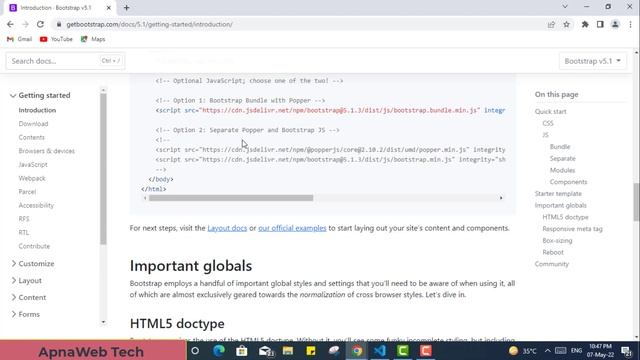This screenshot has width=640, height=360.
Task: Click the sidebar navigation scrollbar
Action: pyautogui.click(x=103, y=169)
